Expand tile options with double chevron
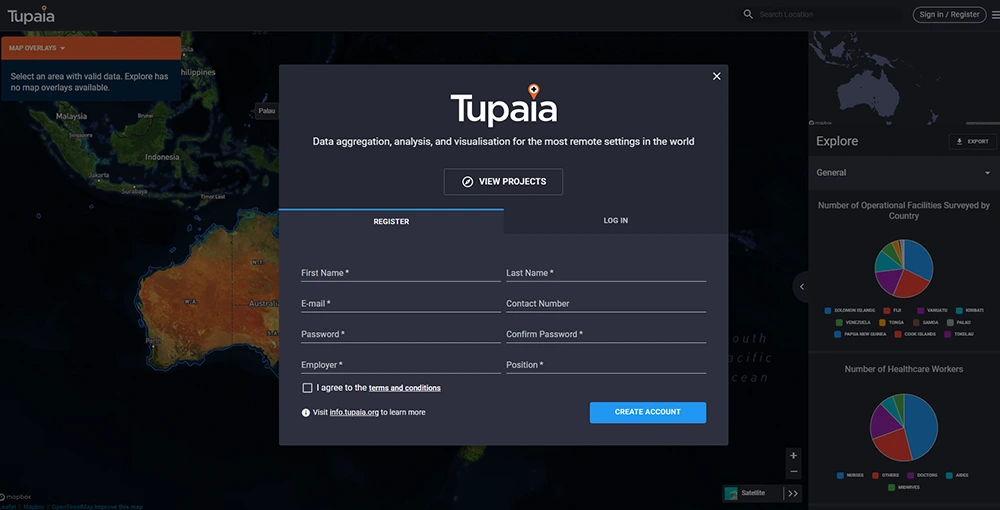 793,493
